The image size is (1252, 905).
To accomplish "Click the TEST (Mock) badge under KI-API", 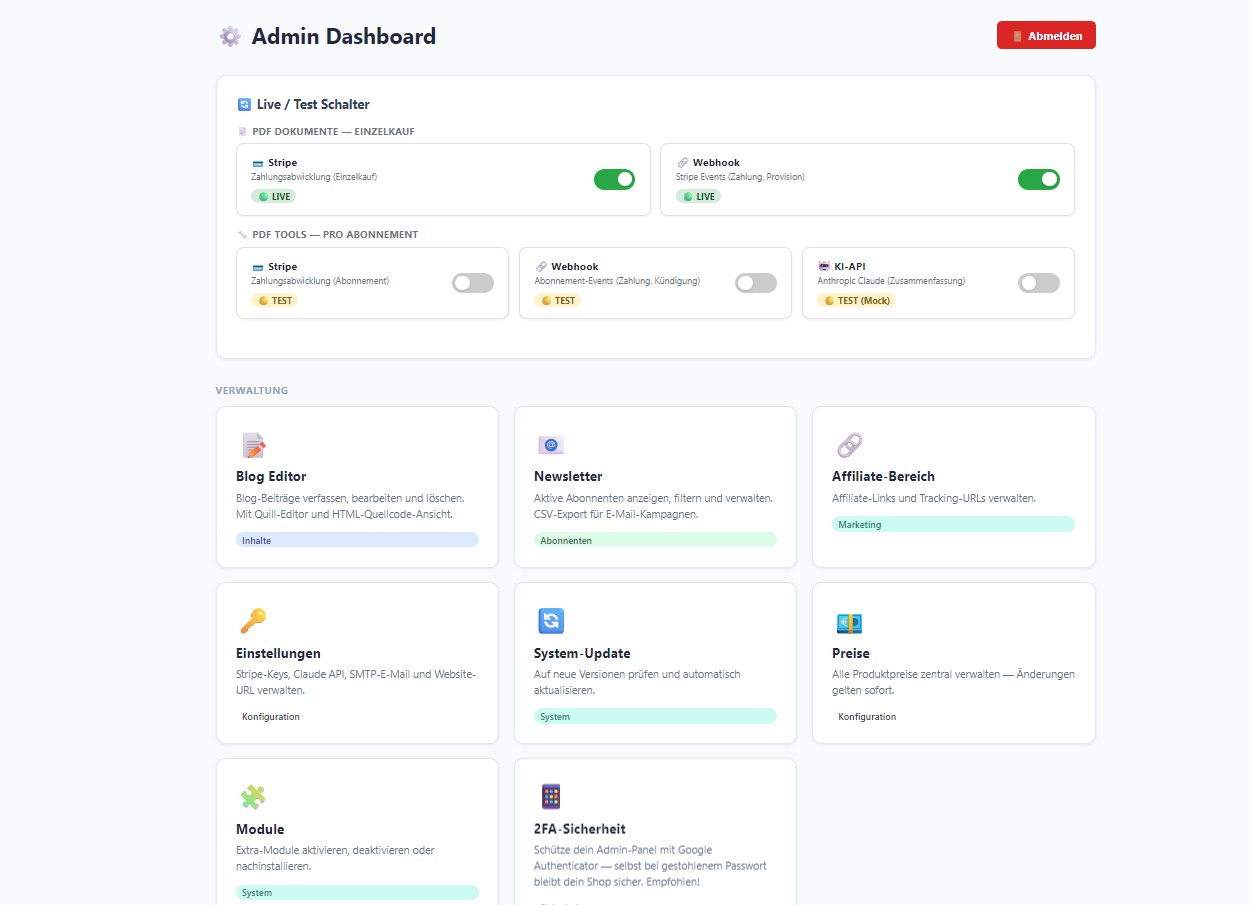I will [x=856, y=300].
